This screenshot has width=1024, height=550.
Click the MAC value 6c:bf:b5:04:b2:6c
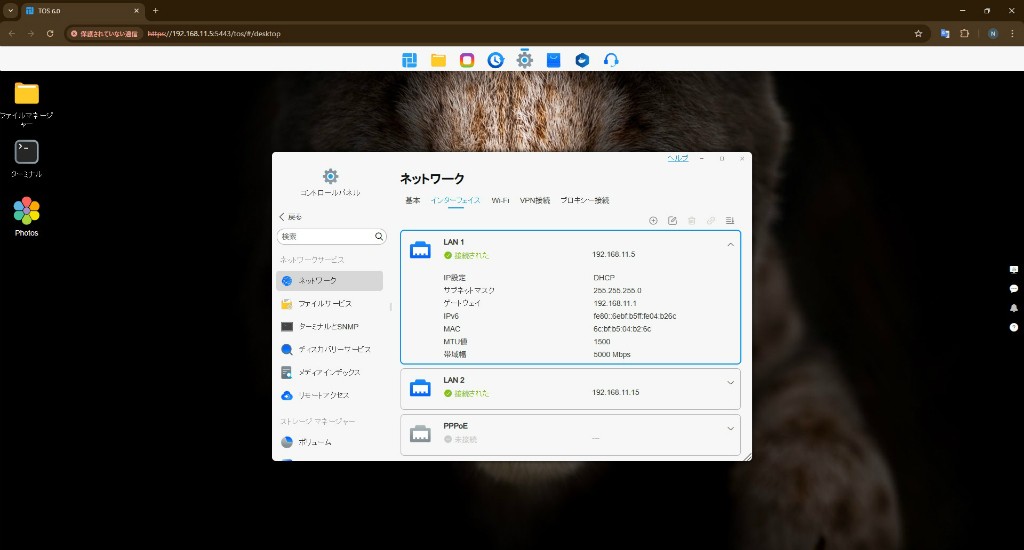click(x=622, y=329)
